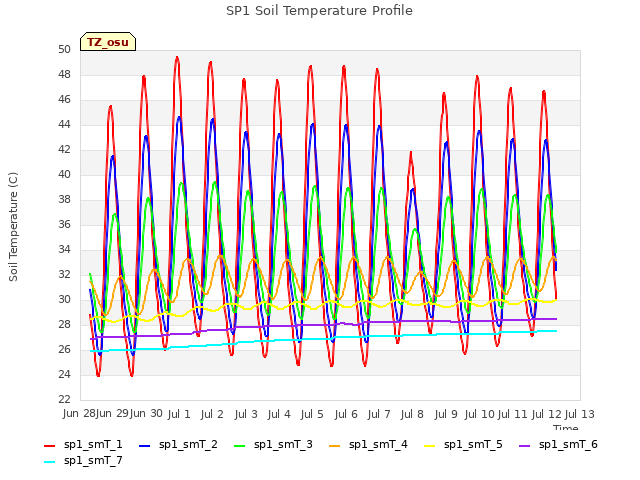Image resolution: width=640 pixels, height=480 pixels.
Task: Click the Jul 13 x-axis tick label
Action: point(580,414)
